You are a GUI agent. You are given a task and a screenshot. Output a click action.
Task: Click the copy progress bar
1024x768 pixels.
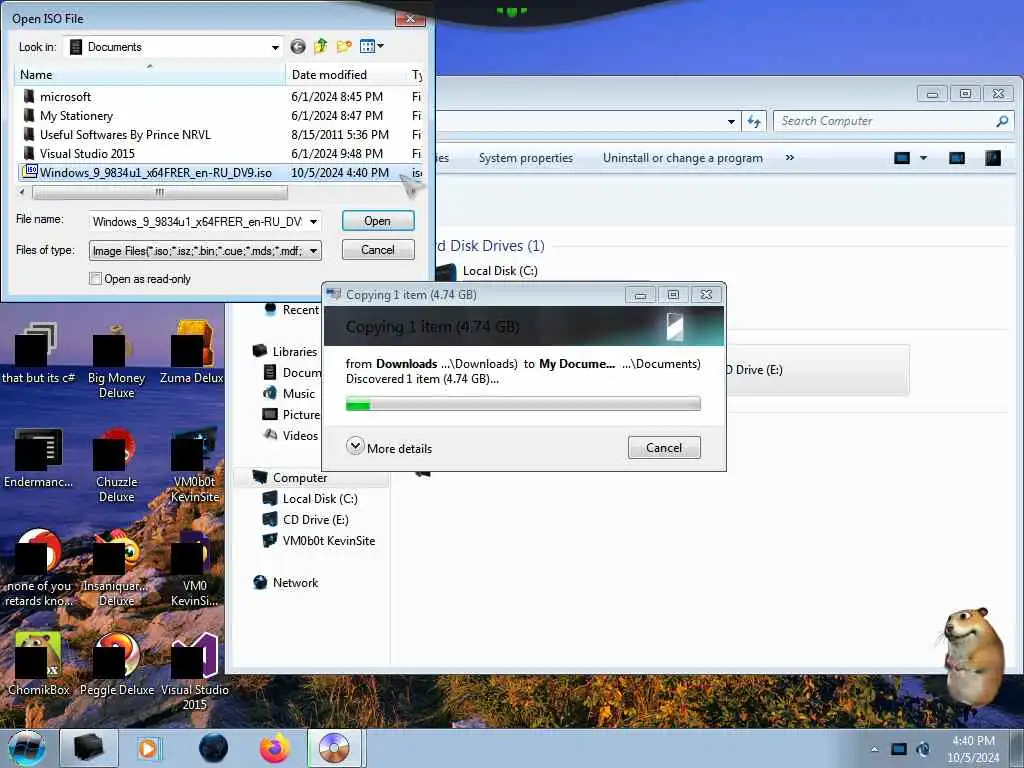(522, 404)
